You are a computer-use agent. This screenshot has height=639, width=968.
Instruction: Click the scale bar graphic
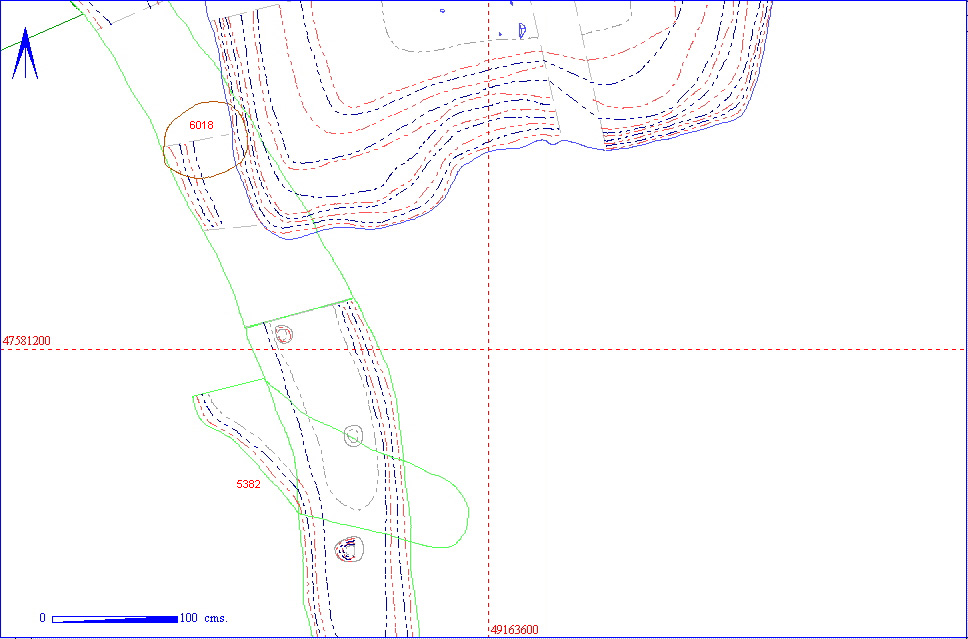[115, 619]
